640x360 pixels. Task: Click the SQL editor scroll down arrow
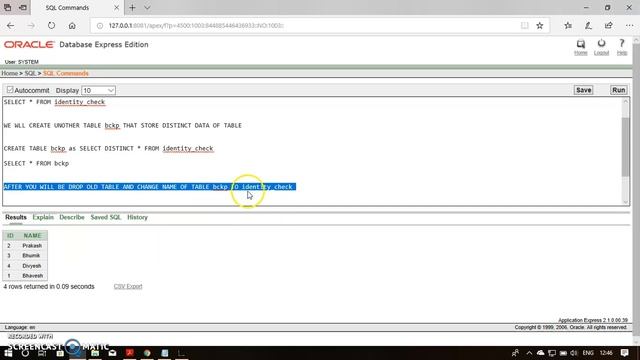(x=625, y=202)
